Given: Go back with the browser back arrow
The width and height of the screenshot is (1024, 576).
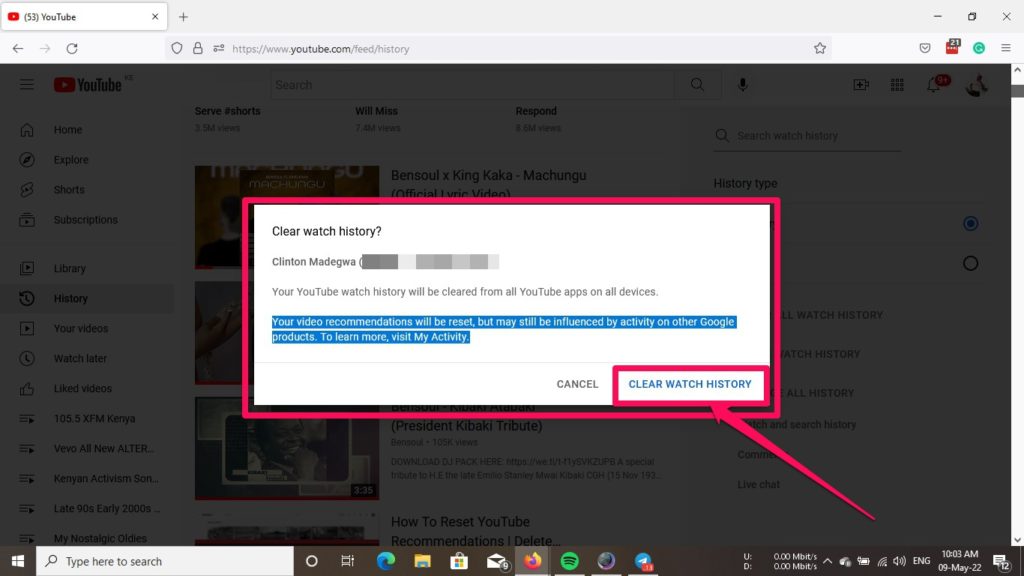Looking at the screenshot, I should pos(18,48).
